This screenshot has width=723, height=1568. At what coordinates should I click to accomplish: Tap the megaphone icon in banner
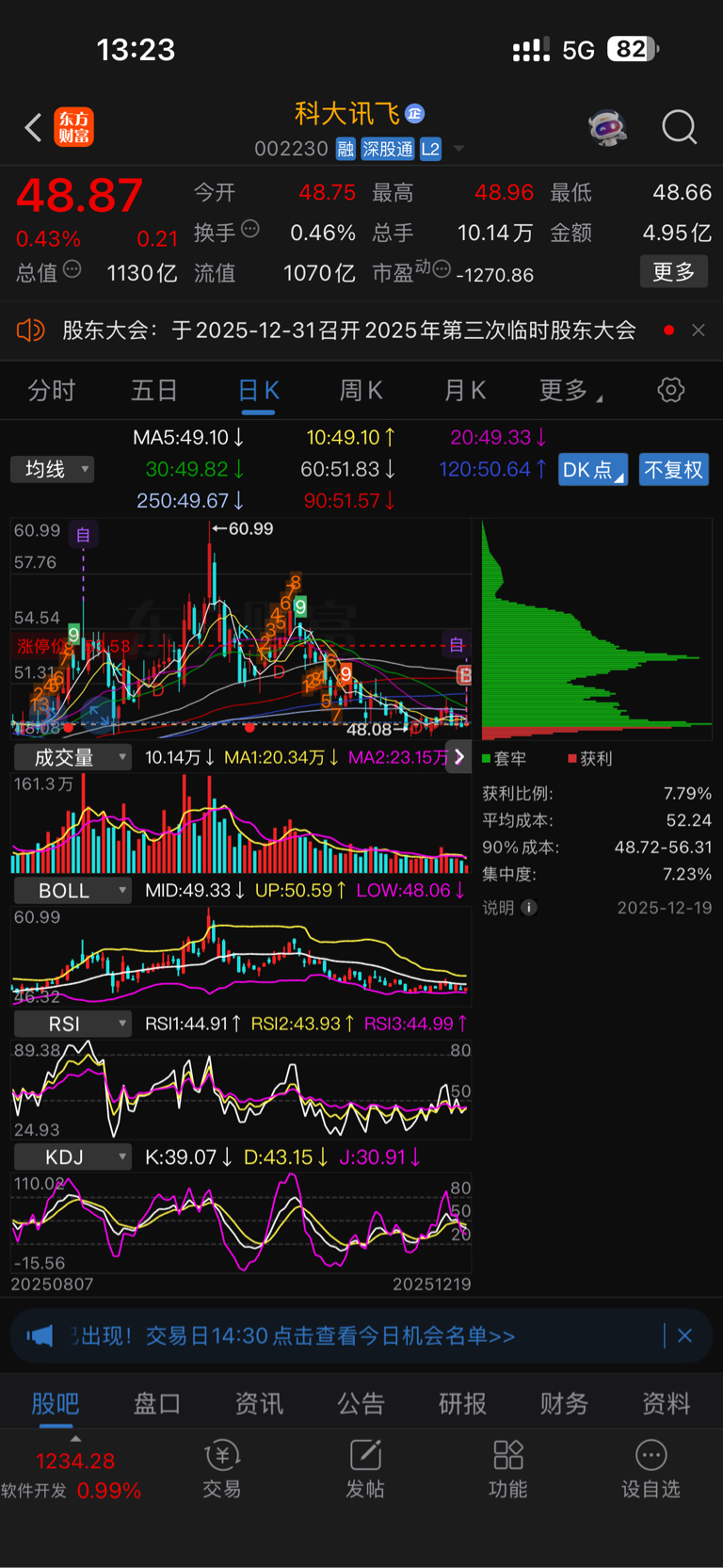pyautogui.click(x=40, y=1336)
